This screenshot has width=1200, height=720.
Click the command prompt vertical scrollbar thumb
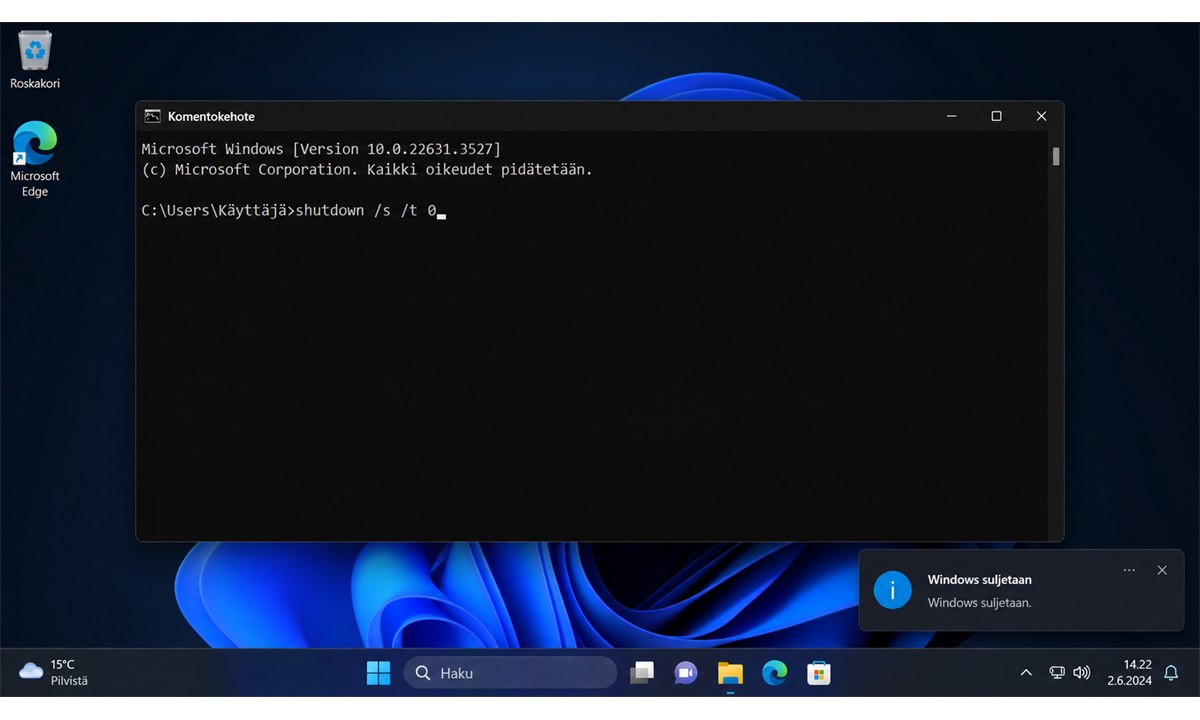[1056, 157]
